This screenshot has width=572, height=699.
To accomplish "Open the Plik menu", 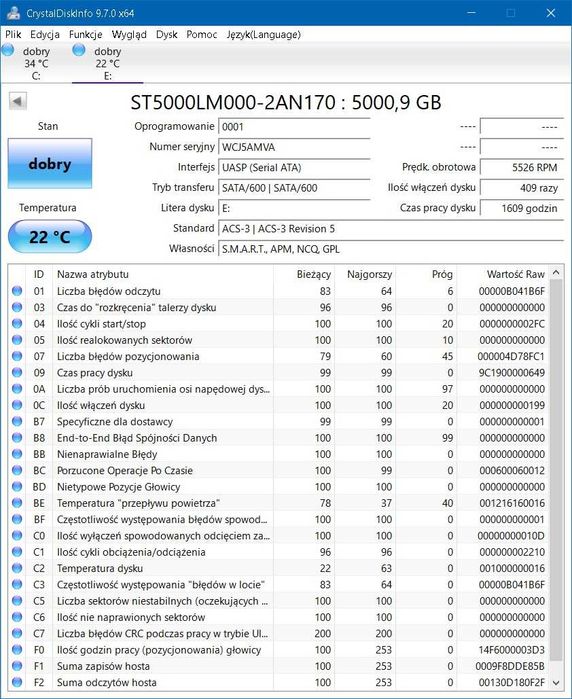I will point(13,34).
